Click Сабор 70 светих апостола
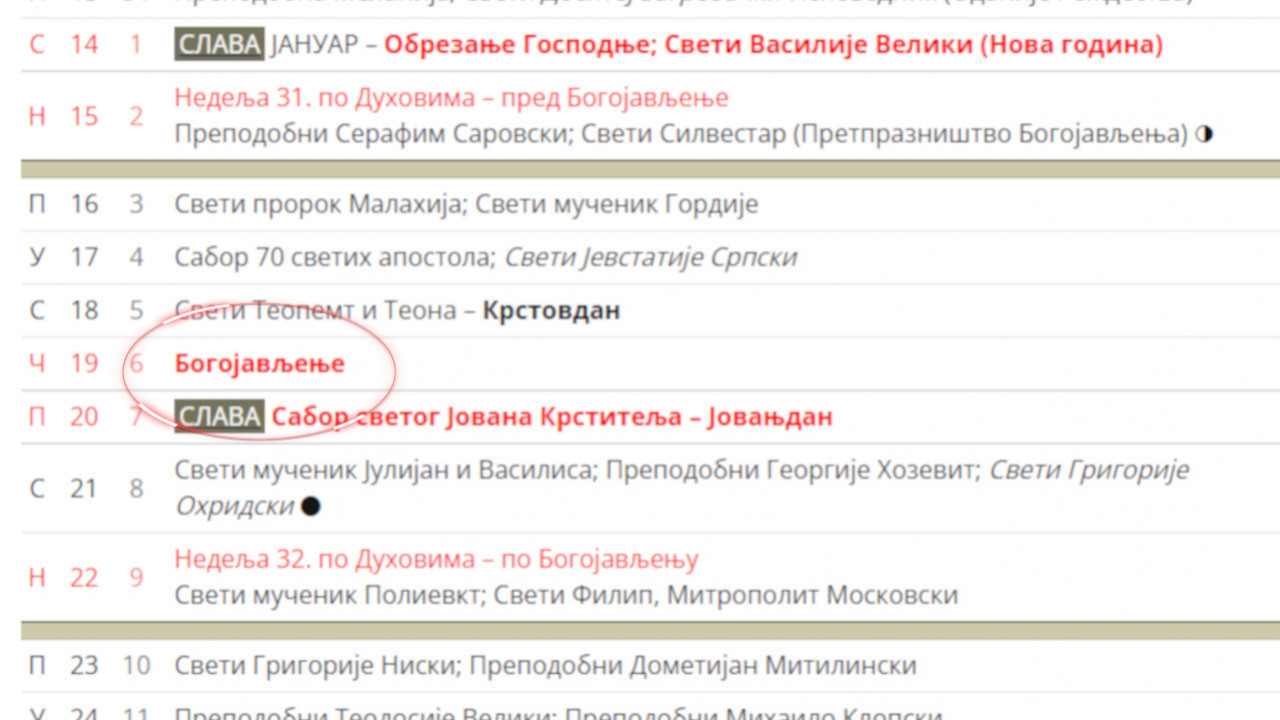Viewport: 1280px width, 720px height. pyautogui.click(x=334, y=257)
